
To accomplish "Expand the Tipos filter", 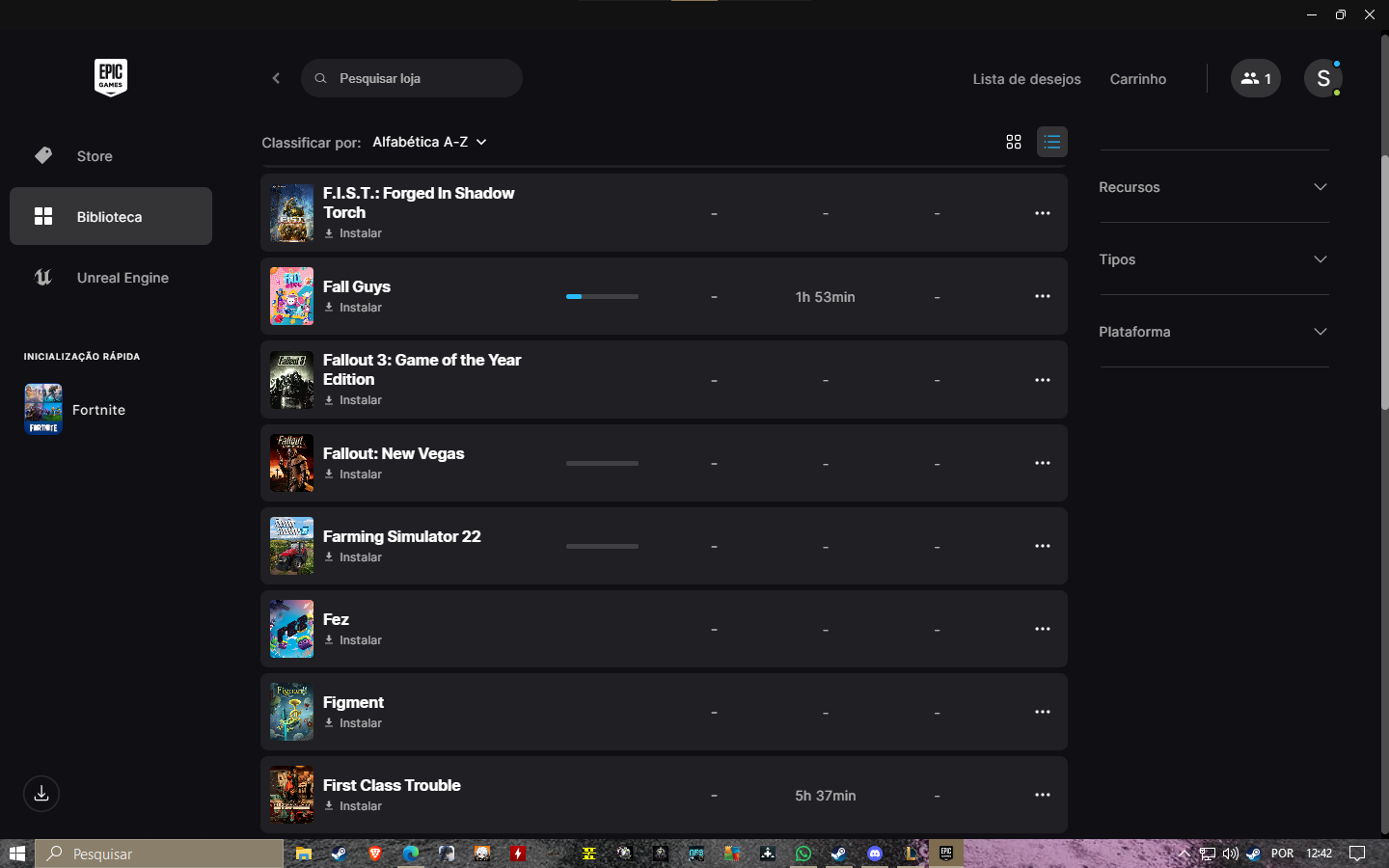I will [x=1213, y=259].
